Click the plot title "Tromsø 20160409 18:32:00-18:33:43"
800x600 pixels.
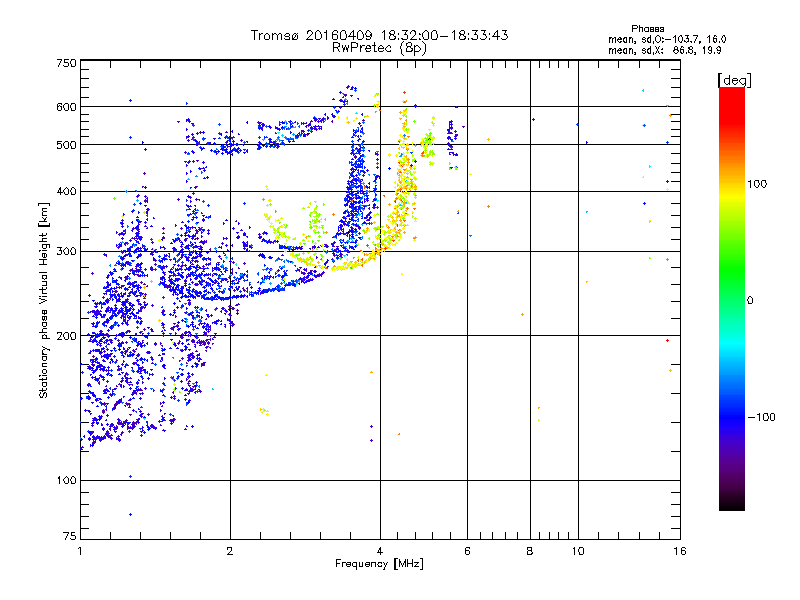[379, 35]
